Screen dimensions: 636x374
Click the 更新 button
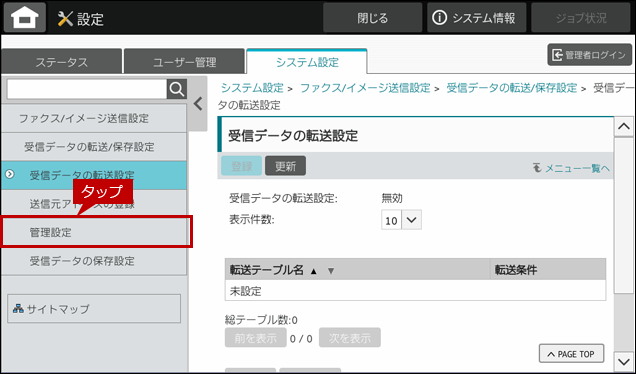click(285, 166)
